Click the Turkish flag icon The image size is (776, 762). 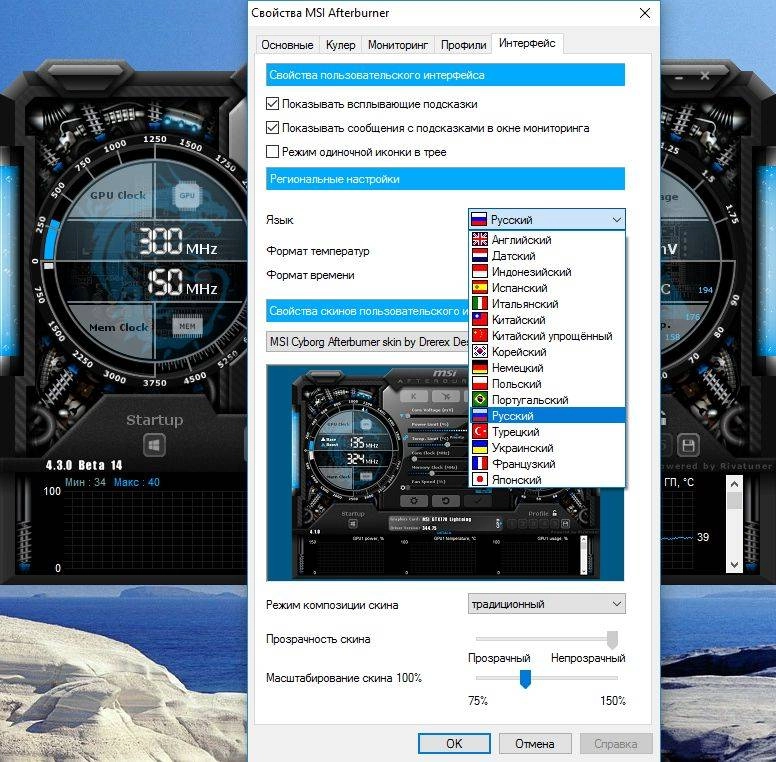[x=480, y=432]
